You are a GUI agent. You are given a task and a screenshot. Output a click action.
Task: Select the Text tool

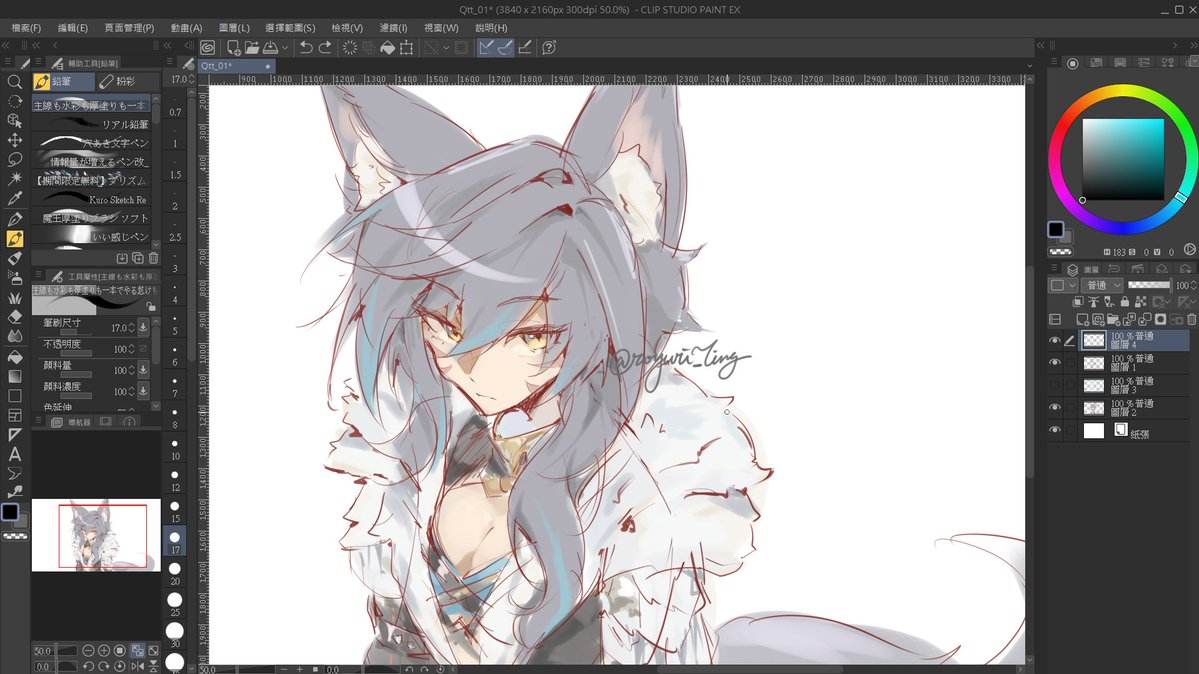point(15,454)
